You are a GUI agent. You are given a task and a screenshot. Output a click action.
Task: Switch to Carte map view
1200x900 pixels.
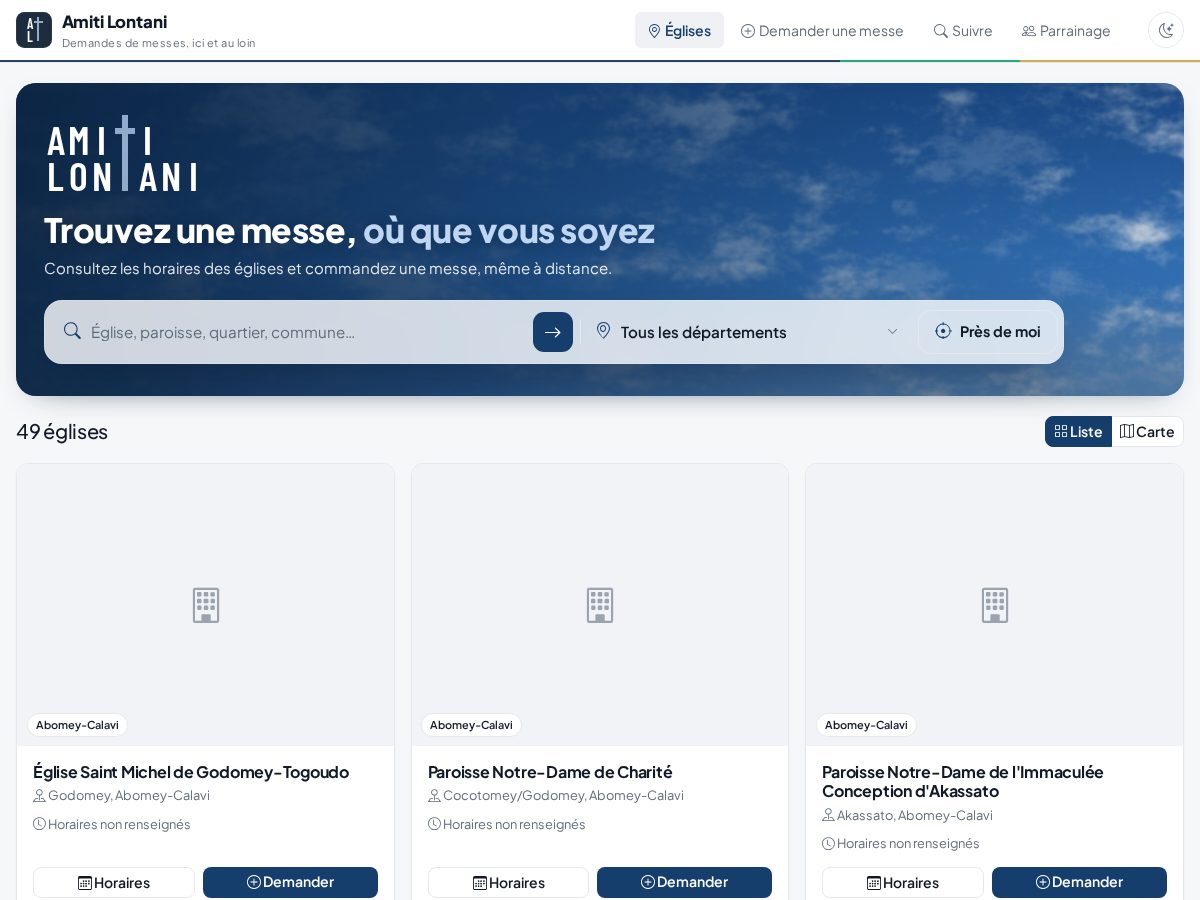[1147, 431]
